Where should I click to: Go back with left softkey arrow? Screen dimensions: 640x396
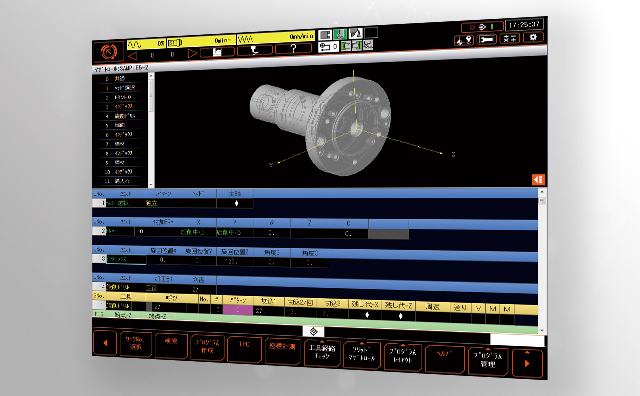click(105, 343)
